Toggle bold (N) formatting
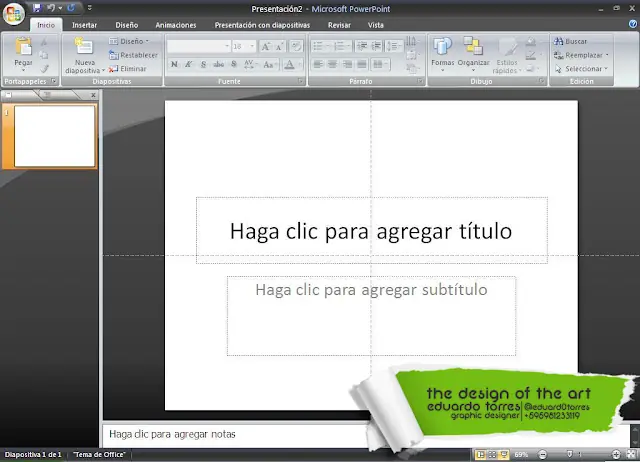The image size is (640, 462). tap(174, 64)
